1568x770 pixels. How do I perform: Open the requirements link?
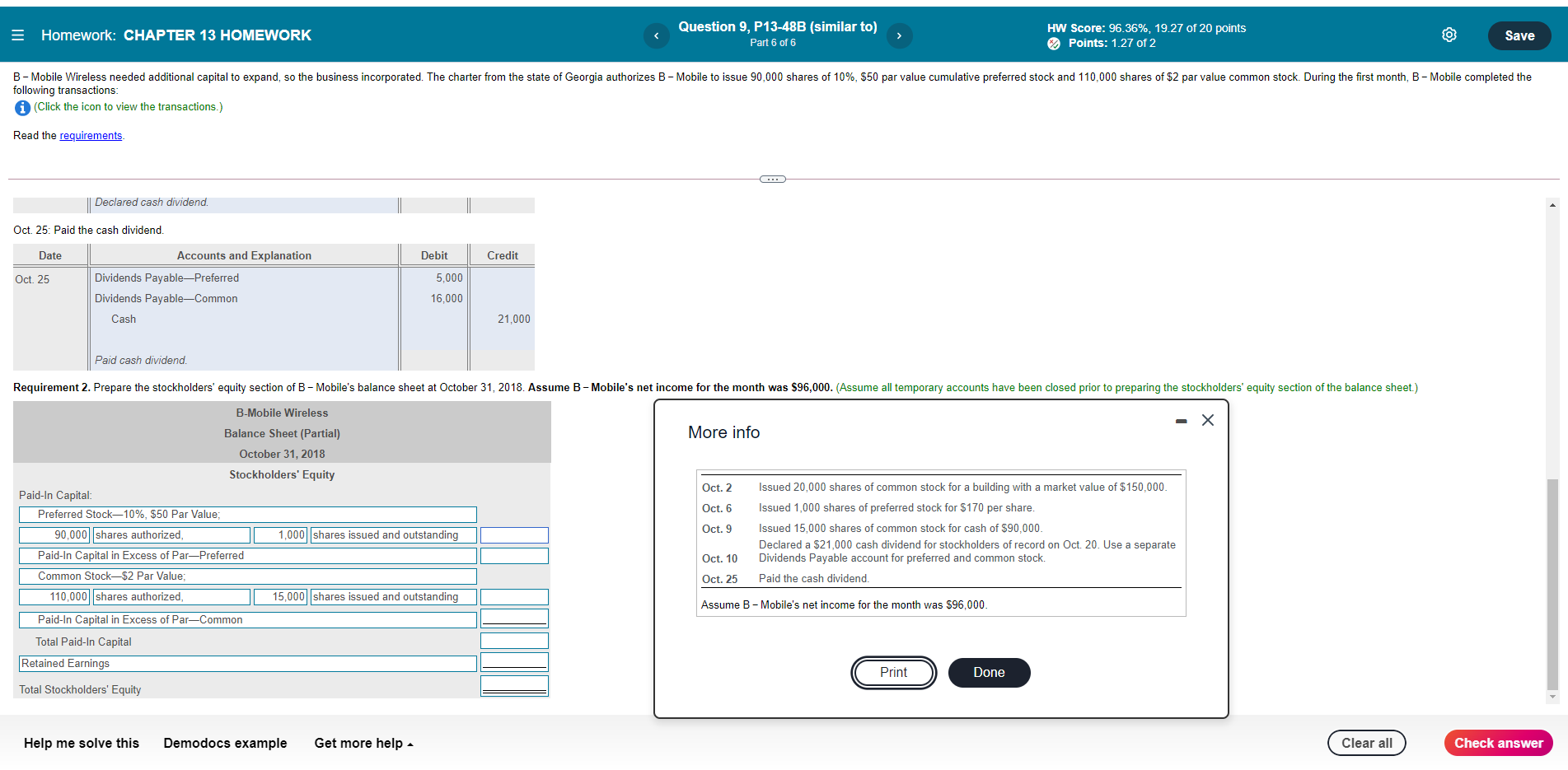point(91,136)
